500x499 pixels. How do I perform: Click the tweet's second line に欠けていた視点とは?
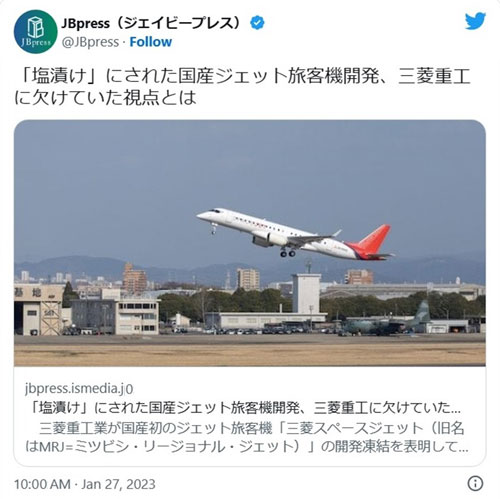point(105,97)
